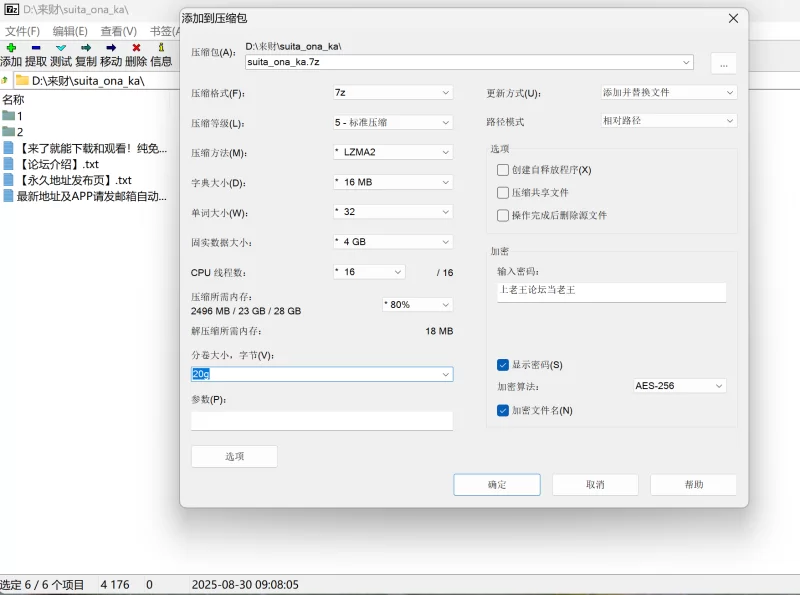Click the password input field
This screenshot has width=800, height=595.
[612, 291]
